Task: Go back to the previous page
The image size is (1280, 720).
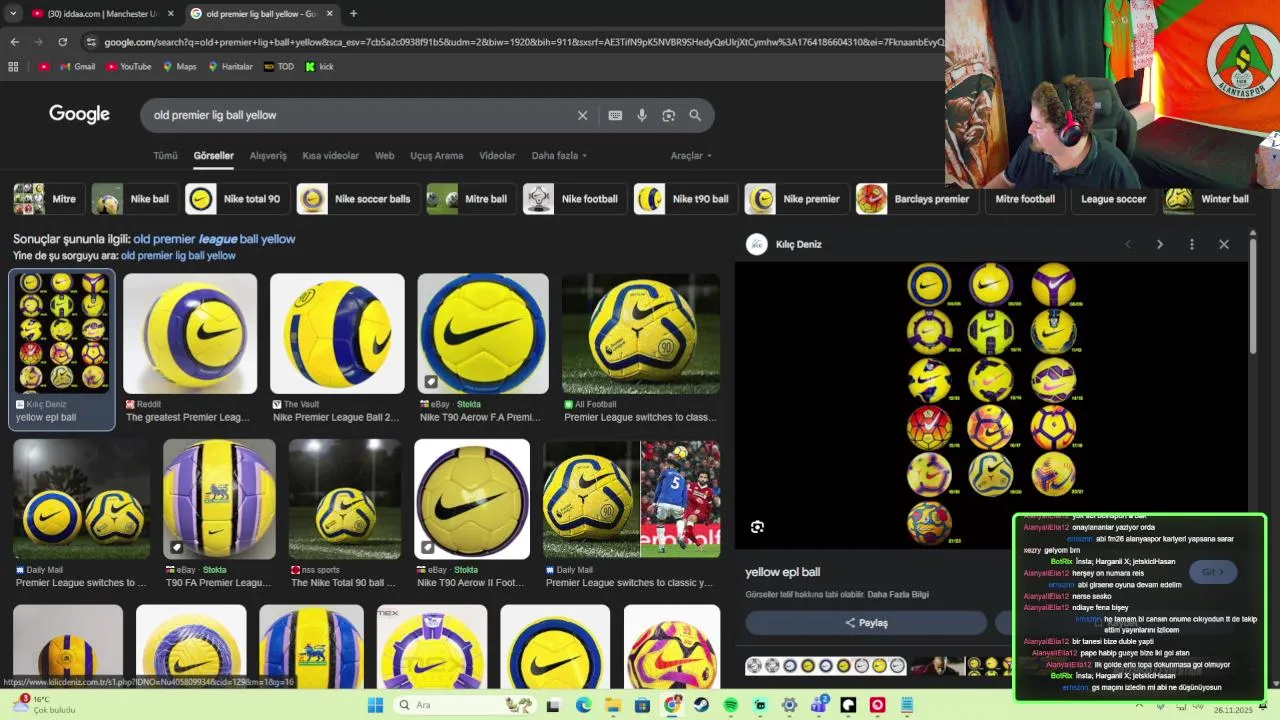Action: [14, 42]
